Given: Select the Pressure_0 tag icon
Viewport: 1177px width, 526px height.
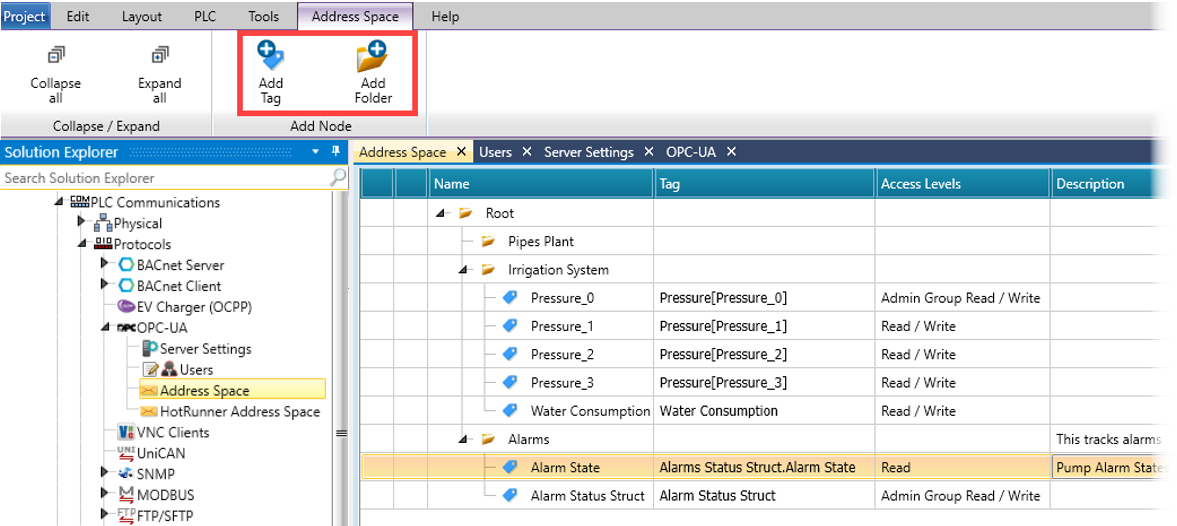Looking at the screenshot, I should coord(510,298).
